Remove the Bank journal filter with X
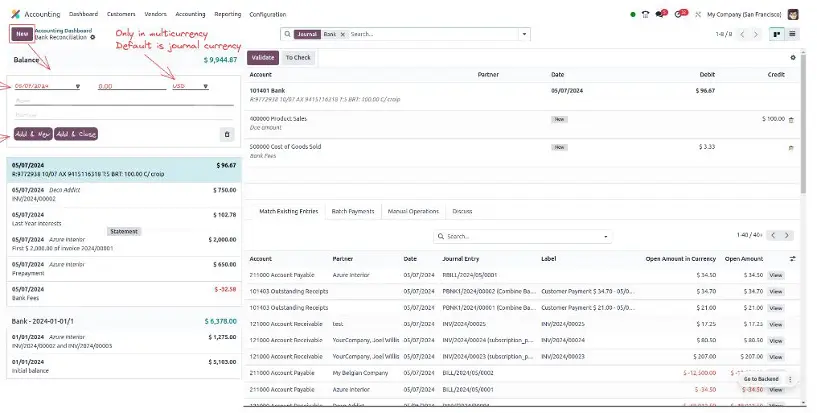Image resolution: width=818 pixels, height=414 pixels. pos(343,34)
